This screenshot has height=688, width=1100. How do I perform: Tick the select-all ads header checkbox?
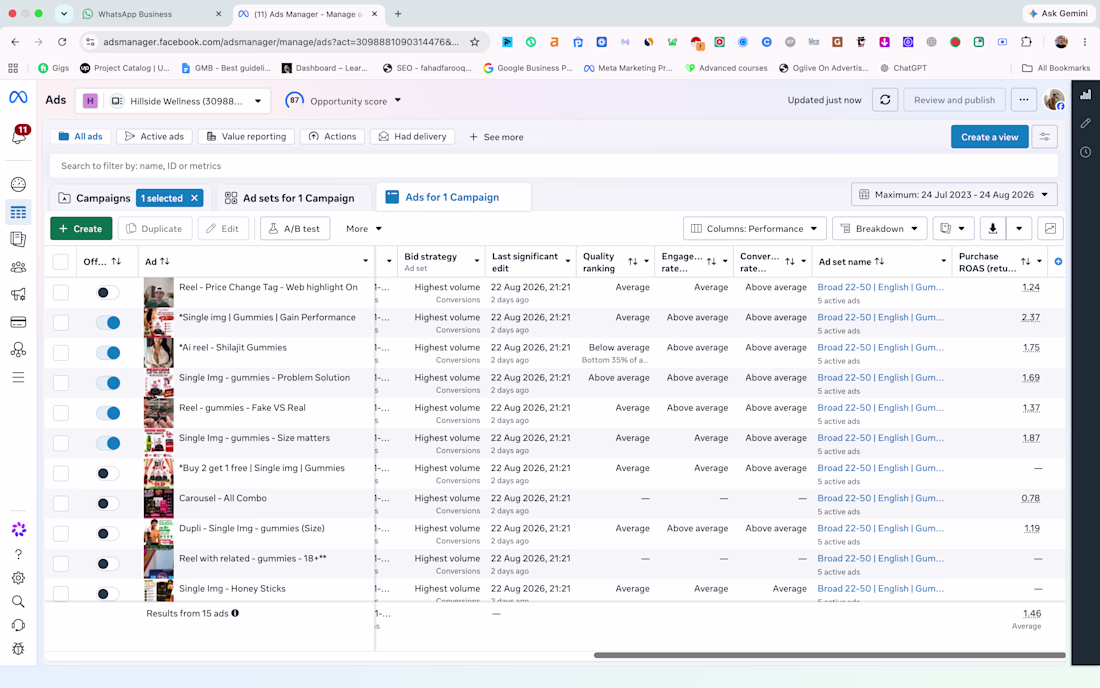point(61,262)
